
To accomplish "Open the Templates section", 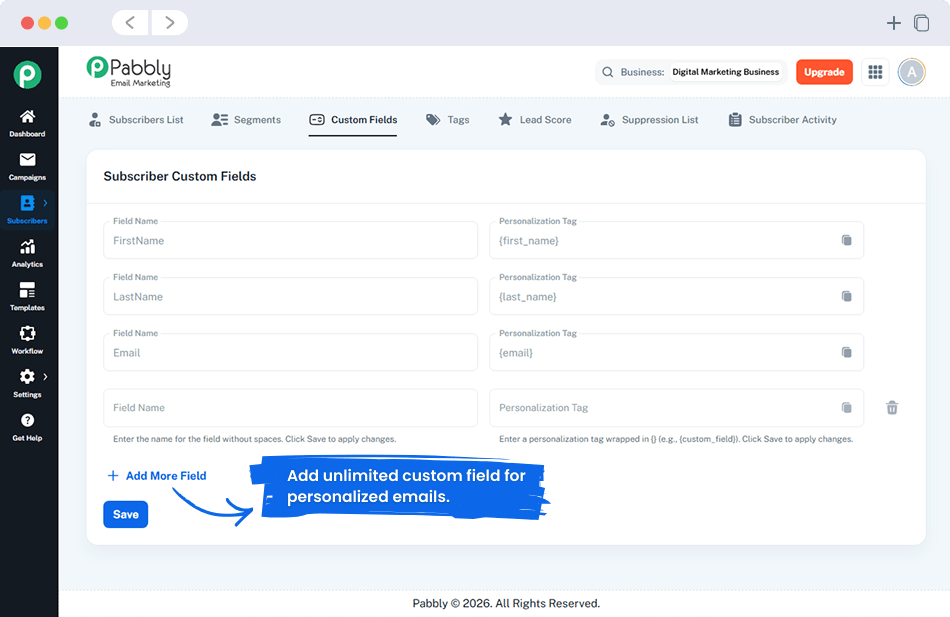I will (28, 296).
